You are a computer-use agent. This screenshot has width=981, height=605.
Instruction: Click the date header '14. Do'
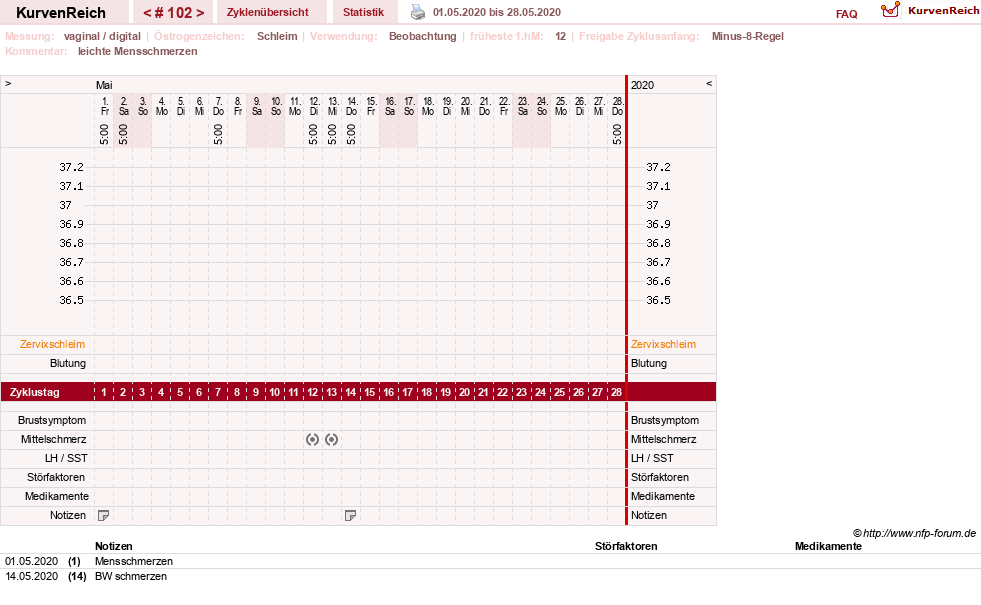(352, 106)
